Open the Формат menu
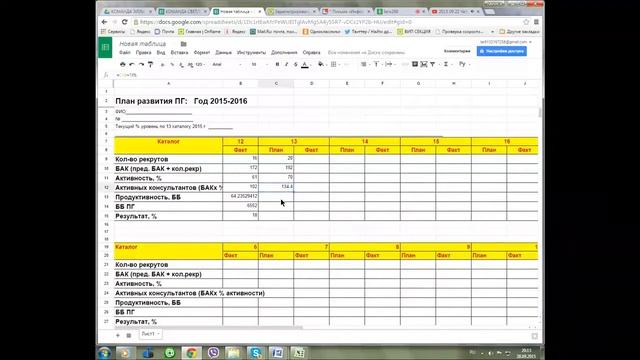 click(202, 53)
